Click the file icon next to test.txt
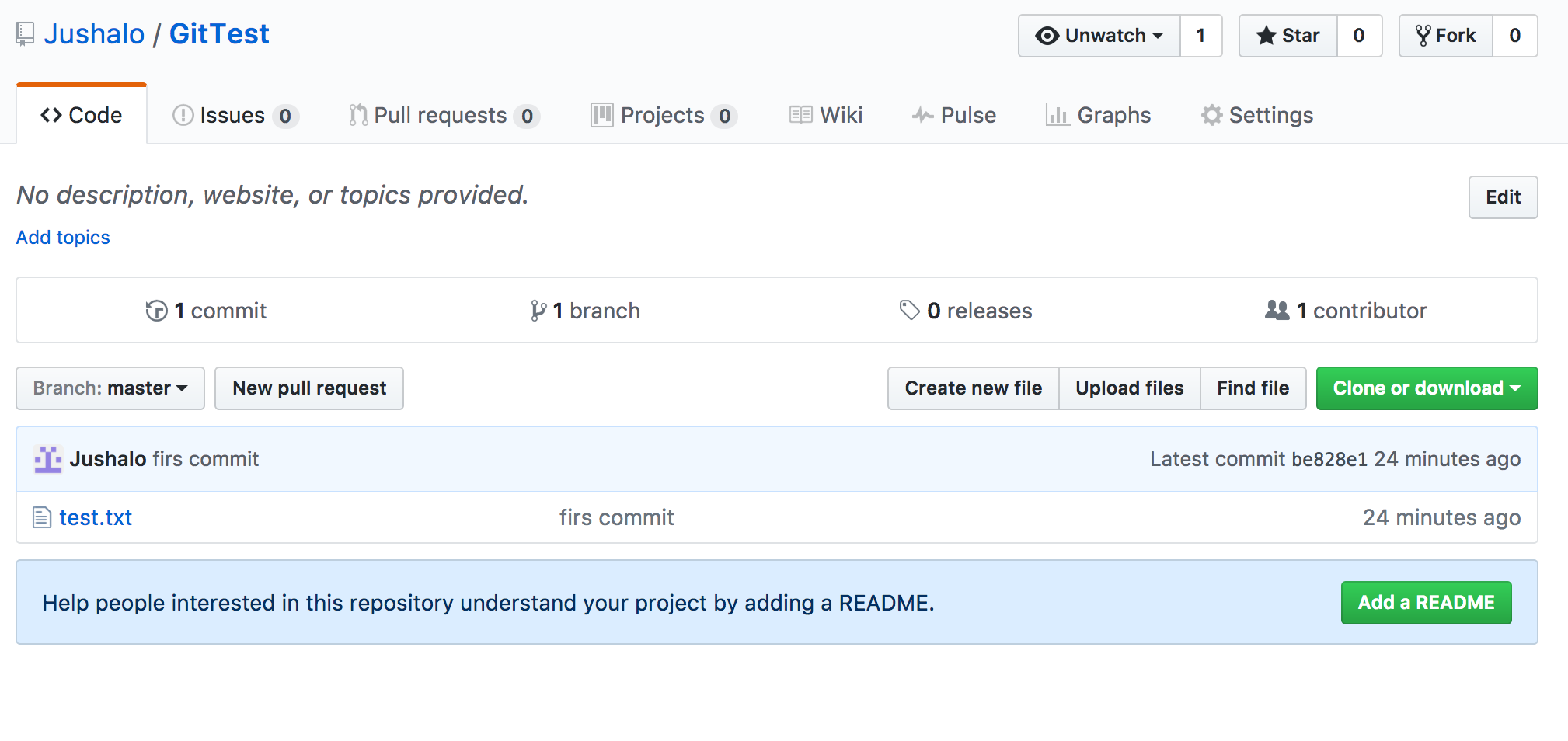 click(42, 517)
